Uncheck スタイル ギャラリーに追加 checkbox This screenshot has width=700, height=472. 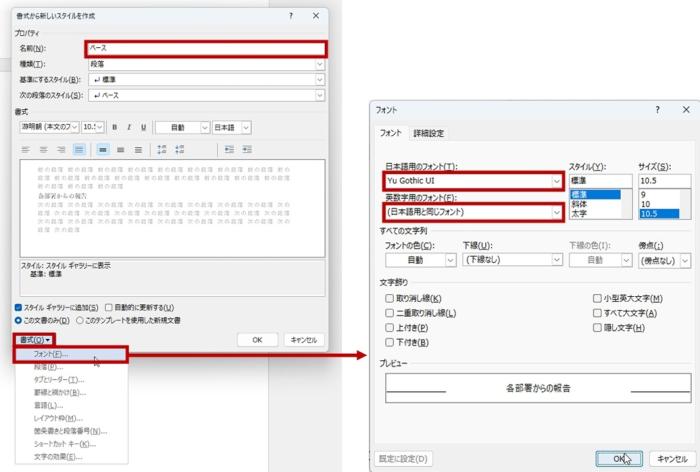pyautogui.click(x=19, y=307)
